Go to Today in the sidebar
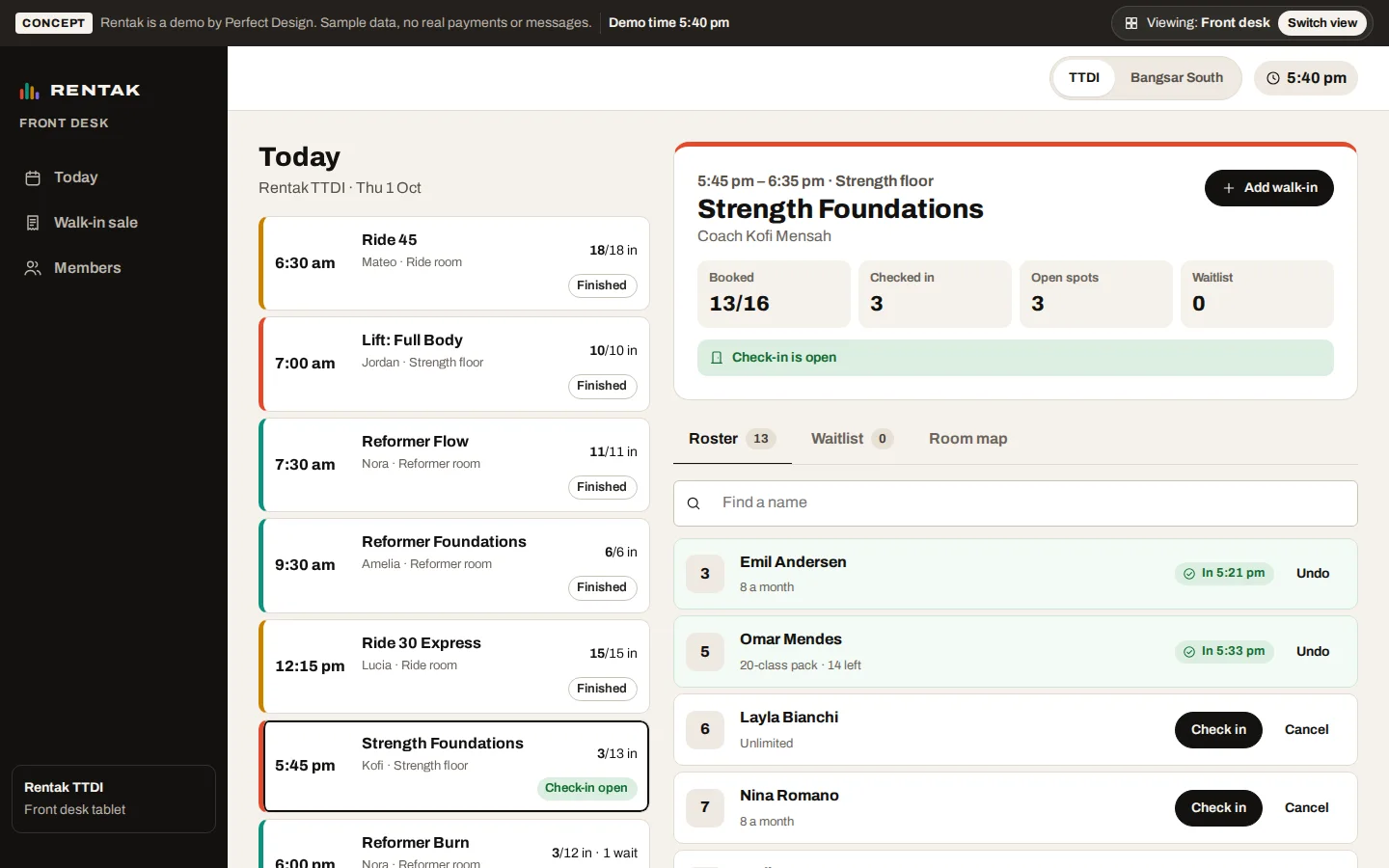The height and width of the screenshot is (868, 1389). coord(114,177)
